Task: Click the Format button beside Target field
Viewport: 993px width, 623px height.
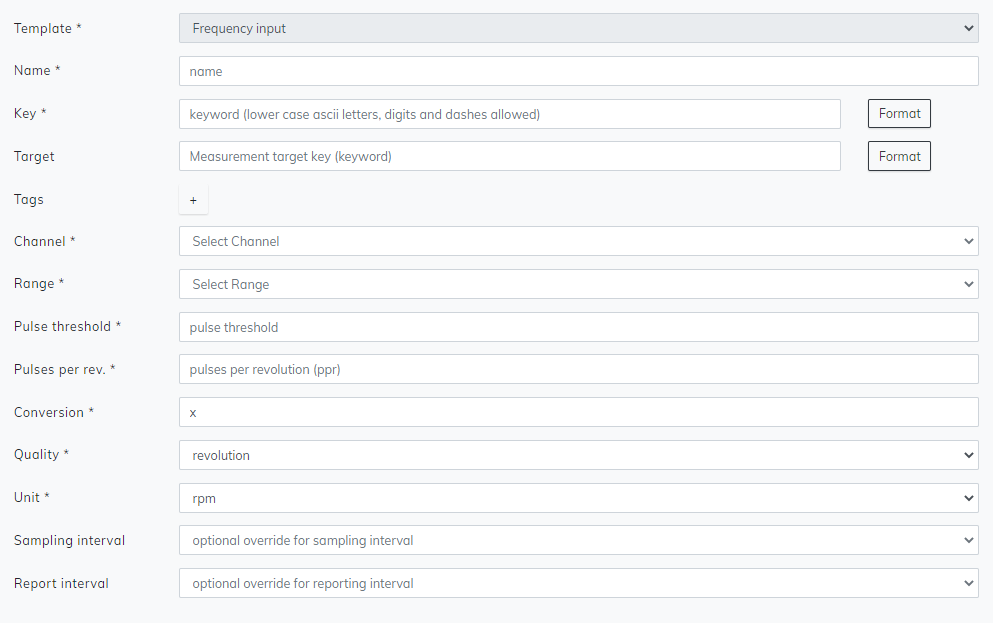Action: coord(899,156)
